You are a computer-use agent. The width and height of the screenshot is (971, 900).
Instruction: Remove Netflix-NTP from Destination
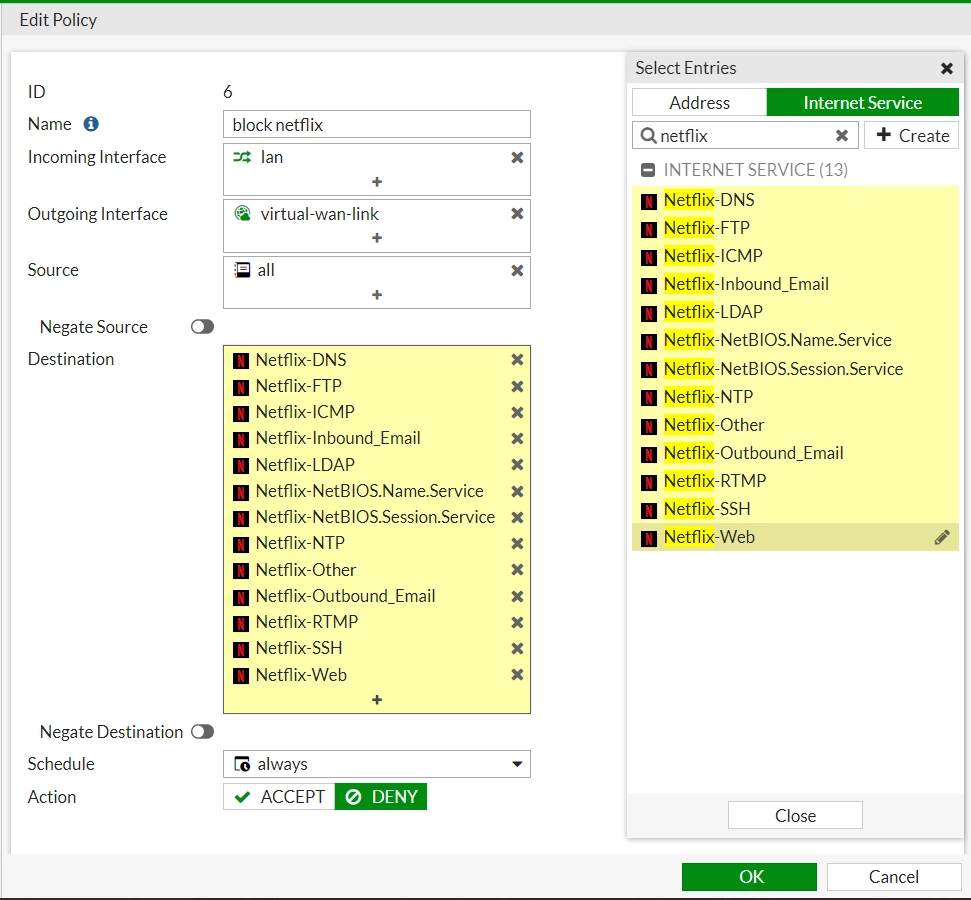click(x=517, y=543)
